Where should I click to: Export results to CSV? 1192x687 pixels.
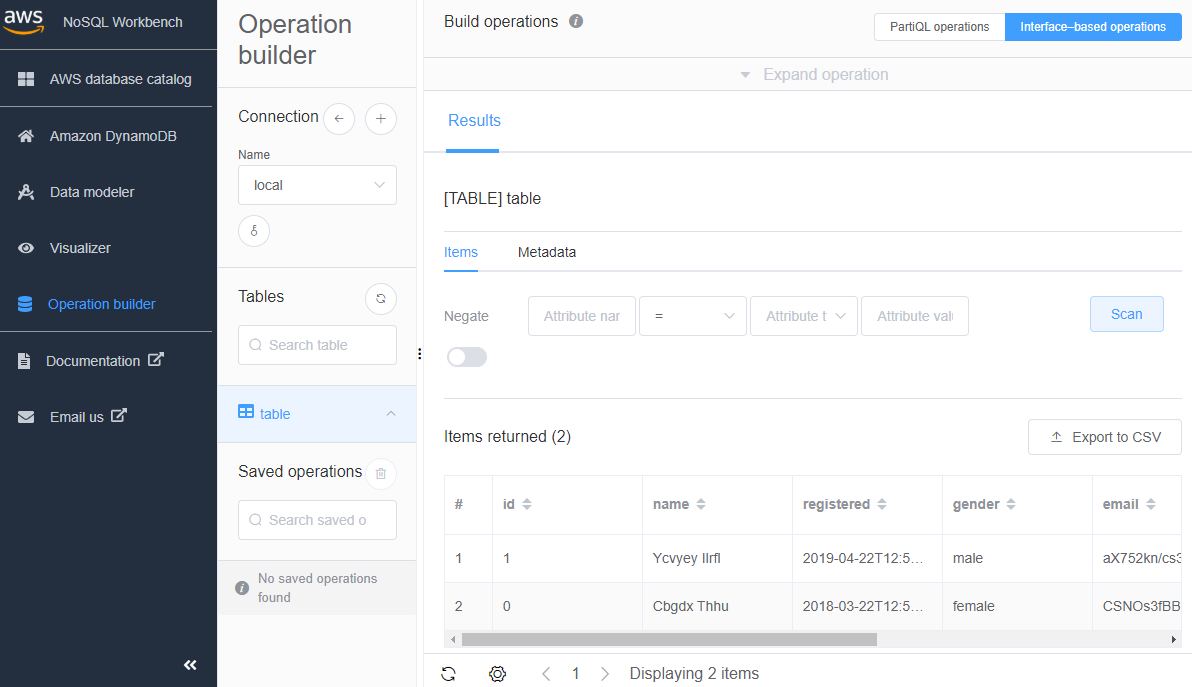tap(1105, 437)
